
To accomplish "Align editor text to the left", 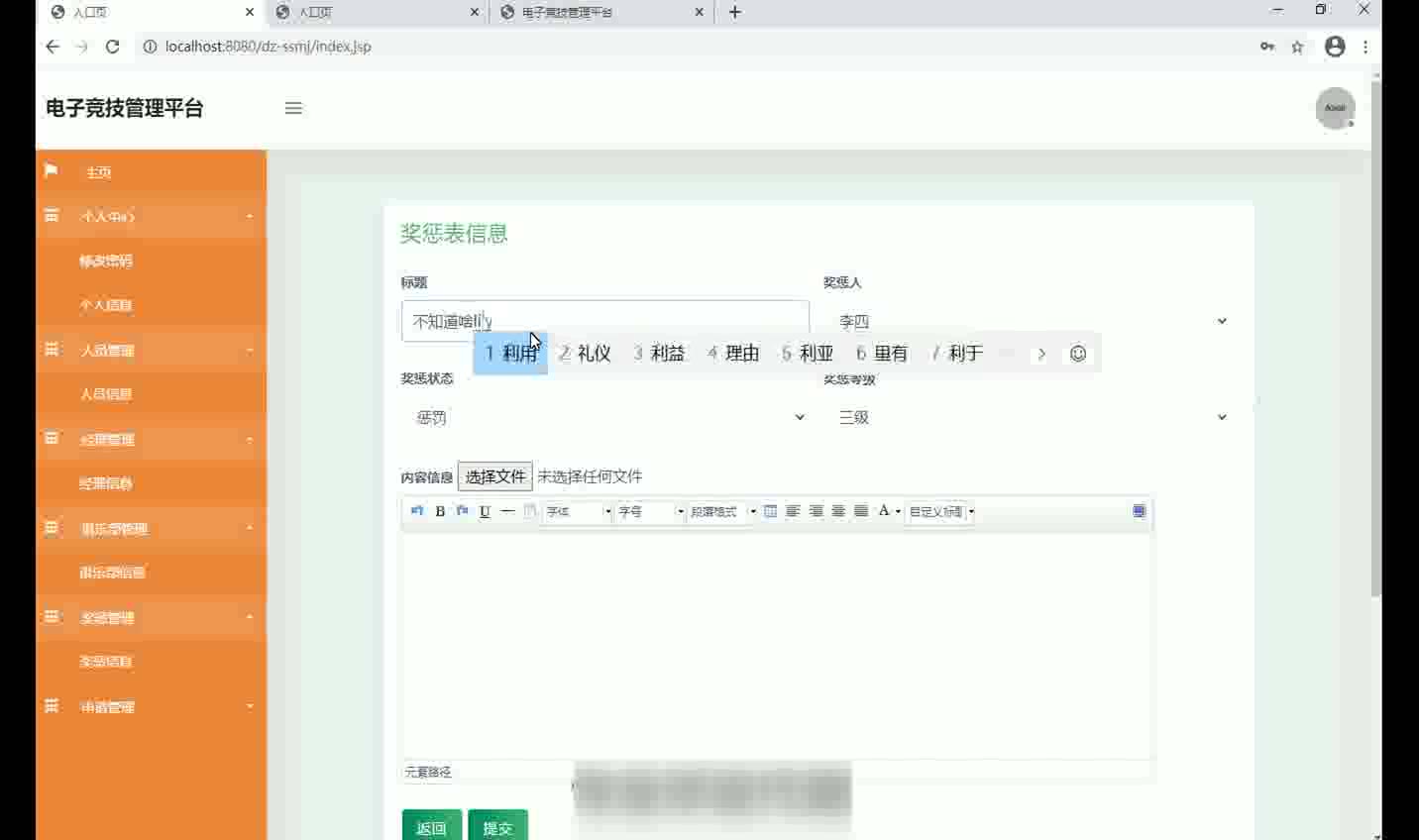I will coord(793,511).
